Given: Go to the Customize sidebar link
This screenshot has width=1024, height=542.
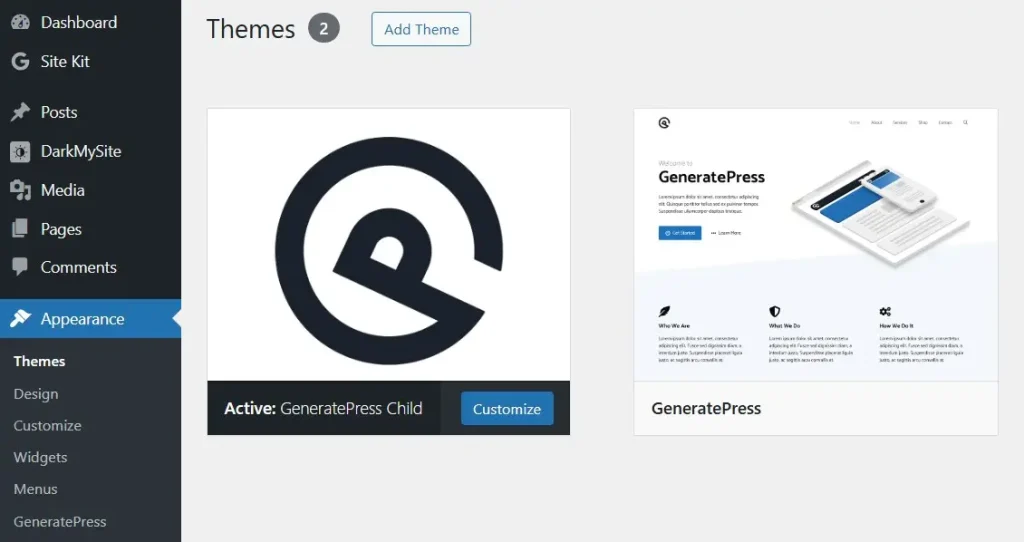Looking at the screenshot, I should (48, 426).
